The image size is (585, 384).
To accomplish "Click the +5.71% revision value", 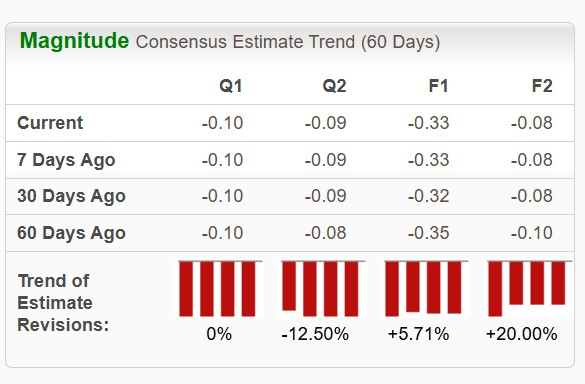I will (418, 334).
